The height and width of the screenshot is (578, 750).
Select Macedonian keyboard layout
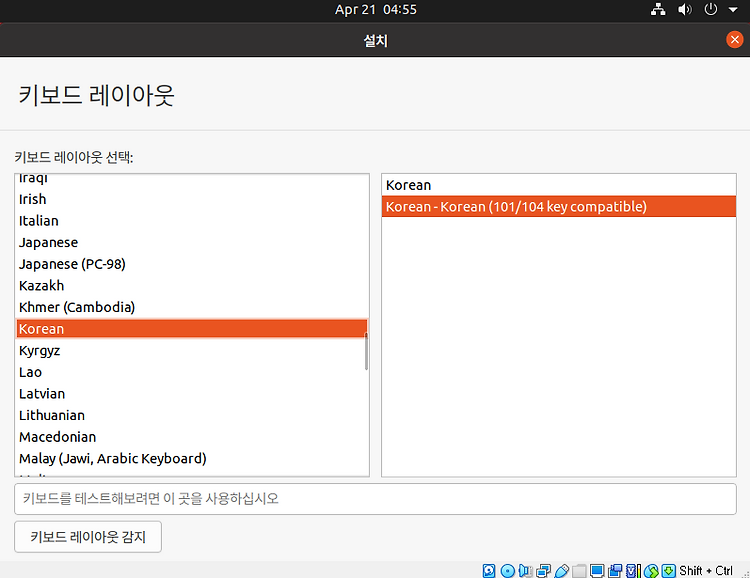[192, 436]
